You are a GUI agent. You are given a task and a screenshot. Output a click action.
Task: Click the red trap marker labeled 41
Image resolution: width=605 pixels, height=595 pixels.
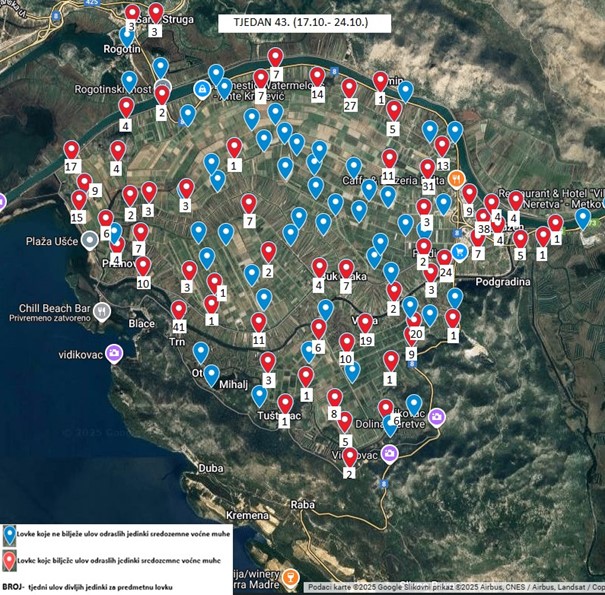(x=179, y=311)
